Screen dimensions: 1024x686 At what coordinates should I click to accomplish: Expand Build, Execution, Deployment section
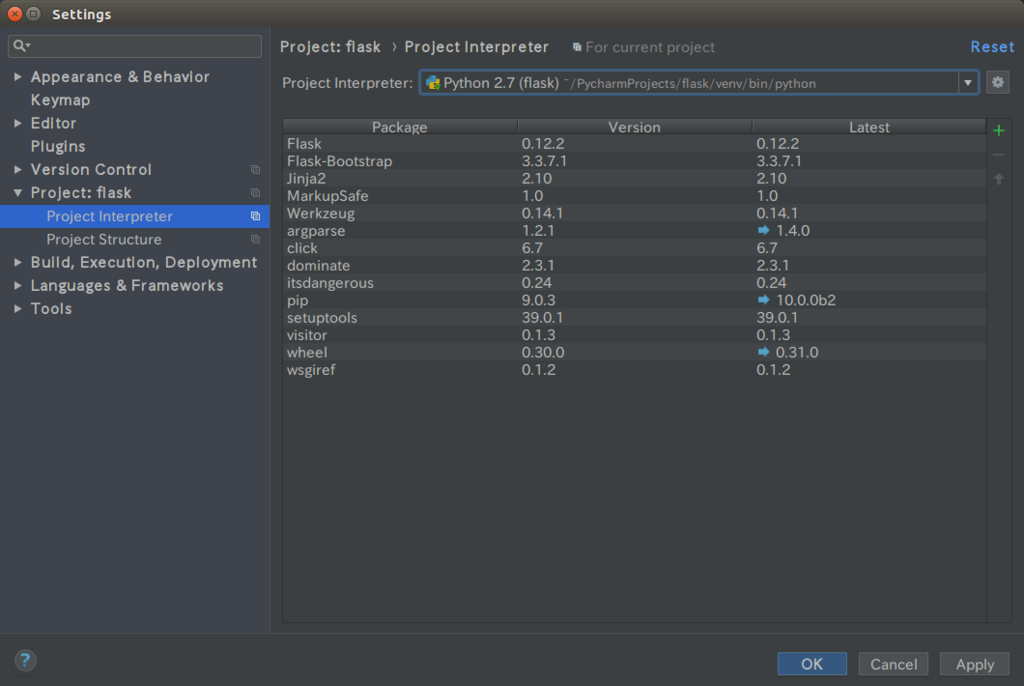[x=18, y=262]
